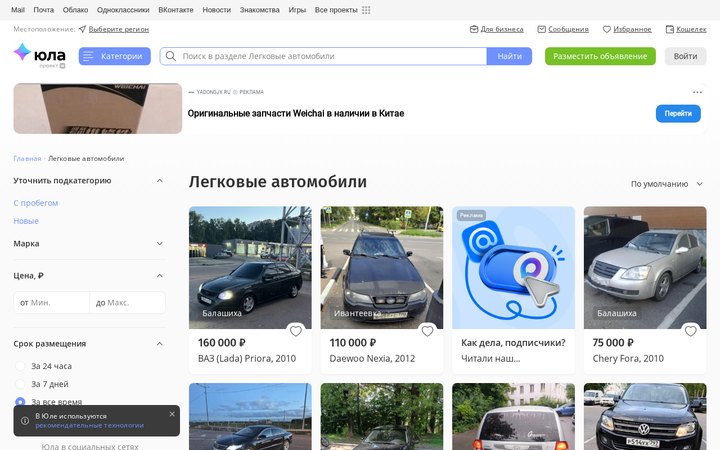Collapse the 'Цена, ₽' filter section
Image resolution: width=720 pixels, height=450 pixels.
click(160, 276)
